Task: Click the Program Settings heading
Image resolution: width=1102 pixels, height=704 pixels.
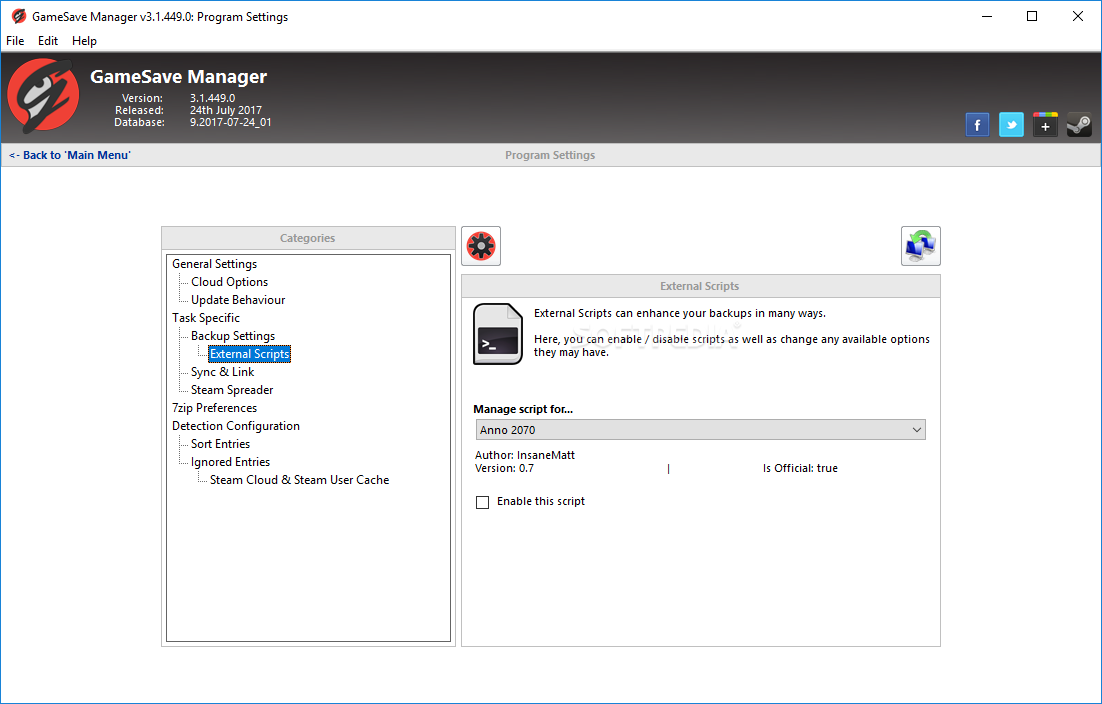Action: (550, 155)
